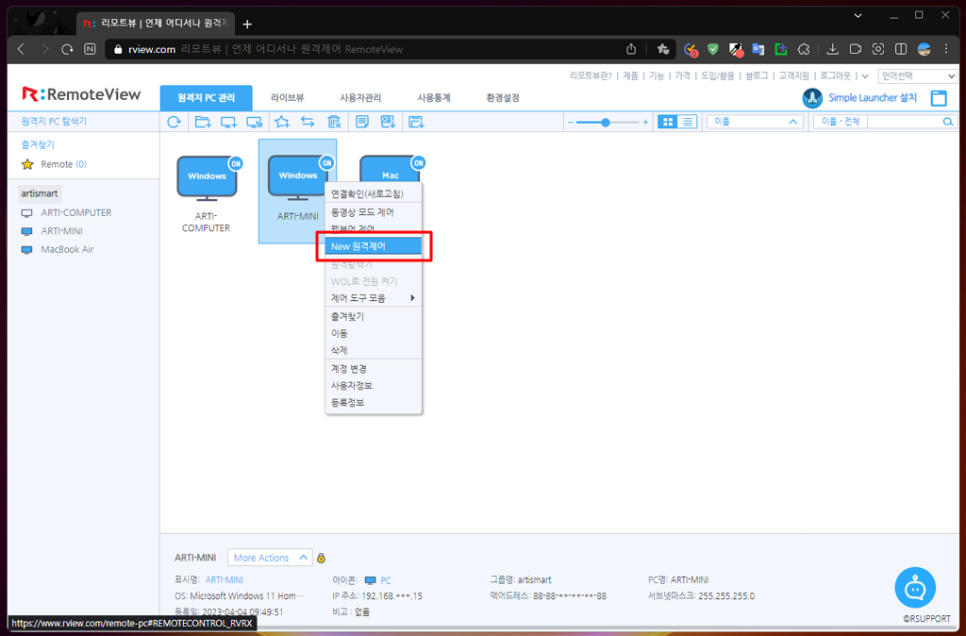Click the add group folder icon
This screenshot has width=966, height=636.
coord(203,122)
